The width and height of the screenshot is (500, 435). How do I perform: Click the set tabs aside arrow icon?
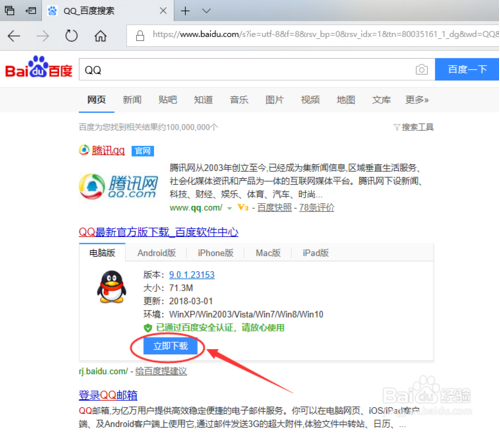[x=31, y=11]
